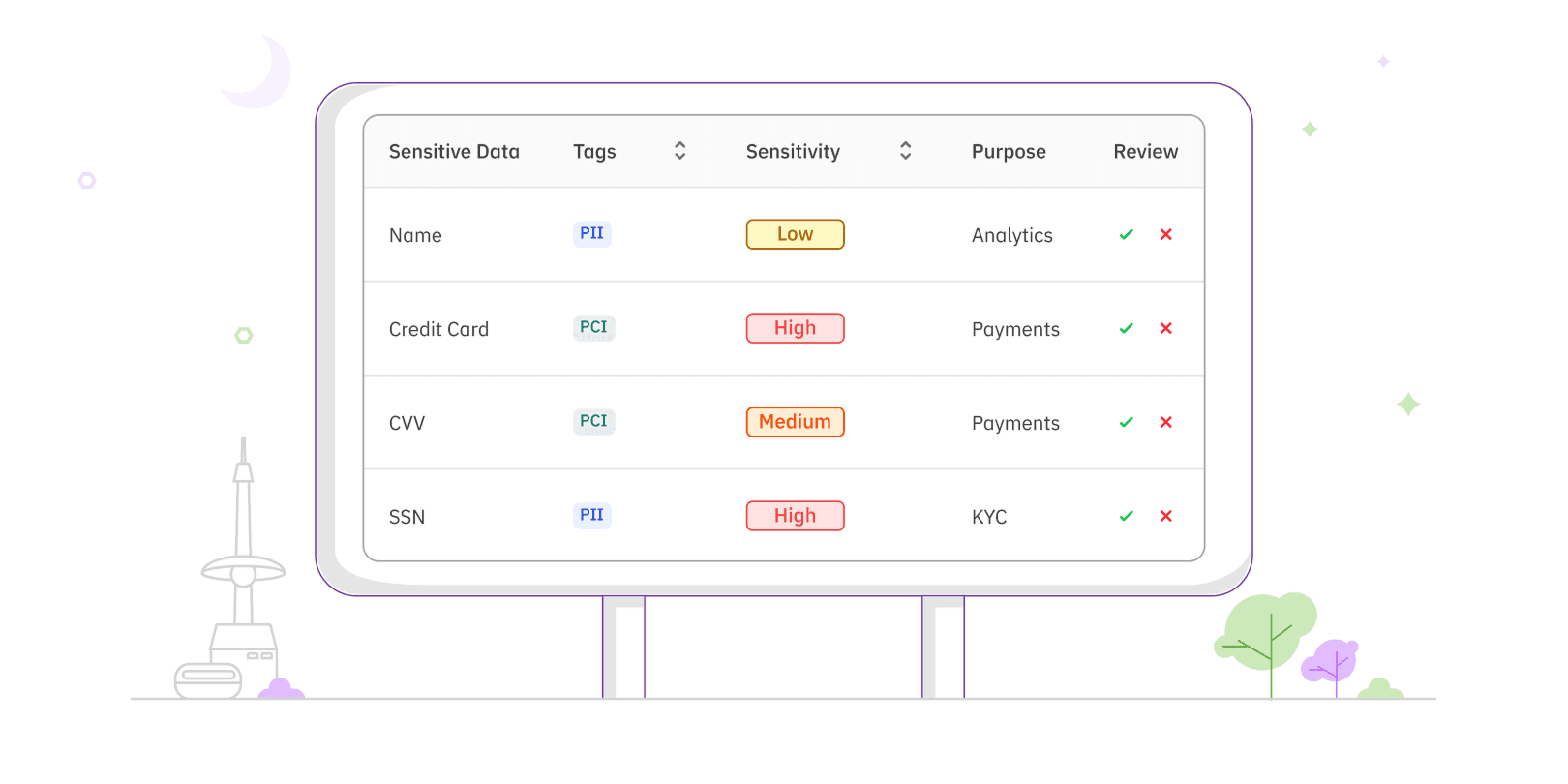Reject the SSN row red X
Screen dimensions: 1568x784
(x=1165, y=517)
